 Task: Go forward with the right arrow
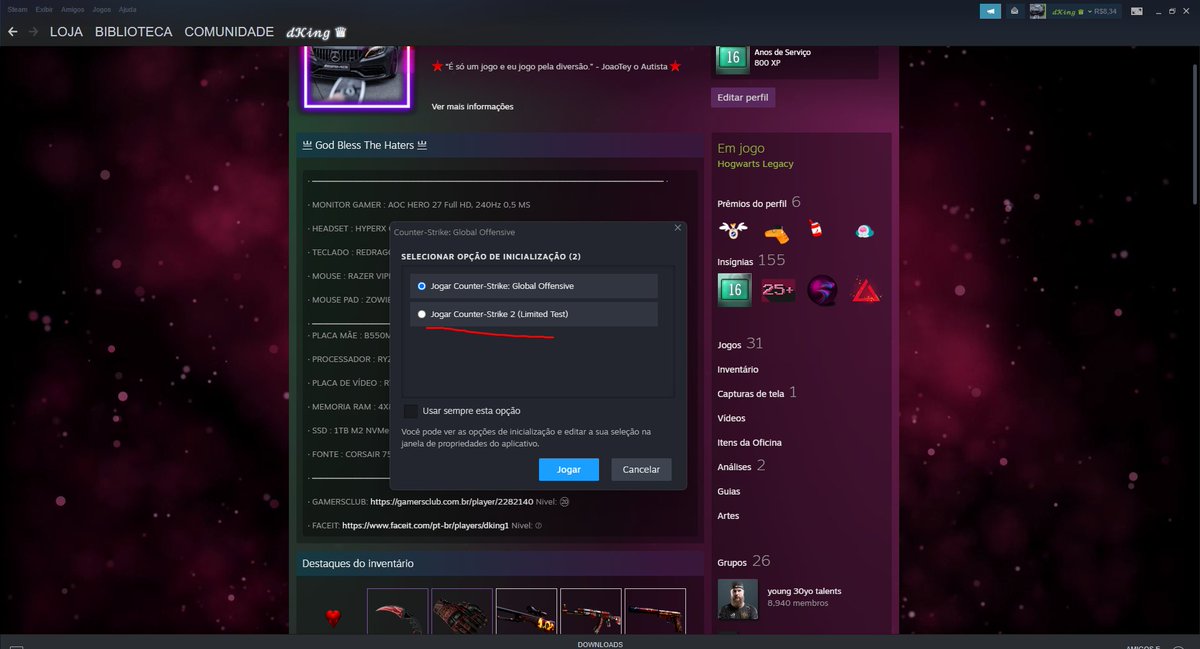point(34,32)
